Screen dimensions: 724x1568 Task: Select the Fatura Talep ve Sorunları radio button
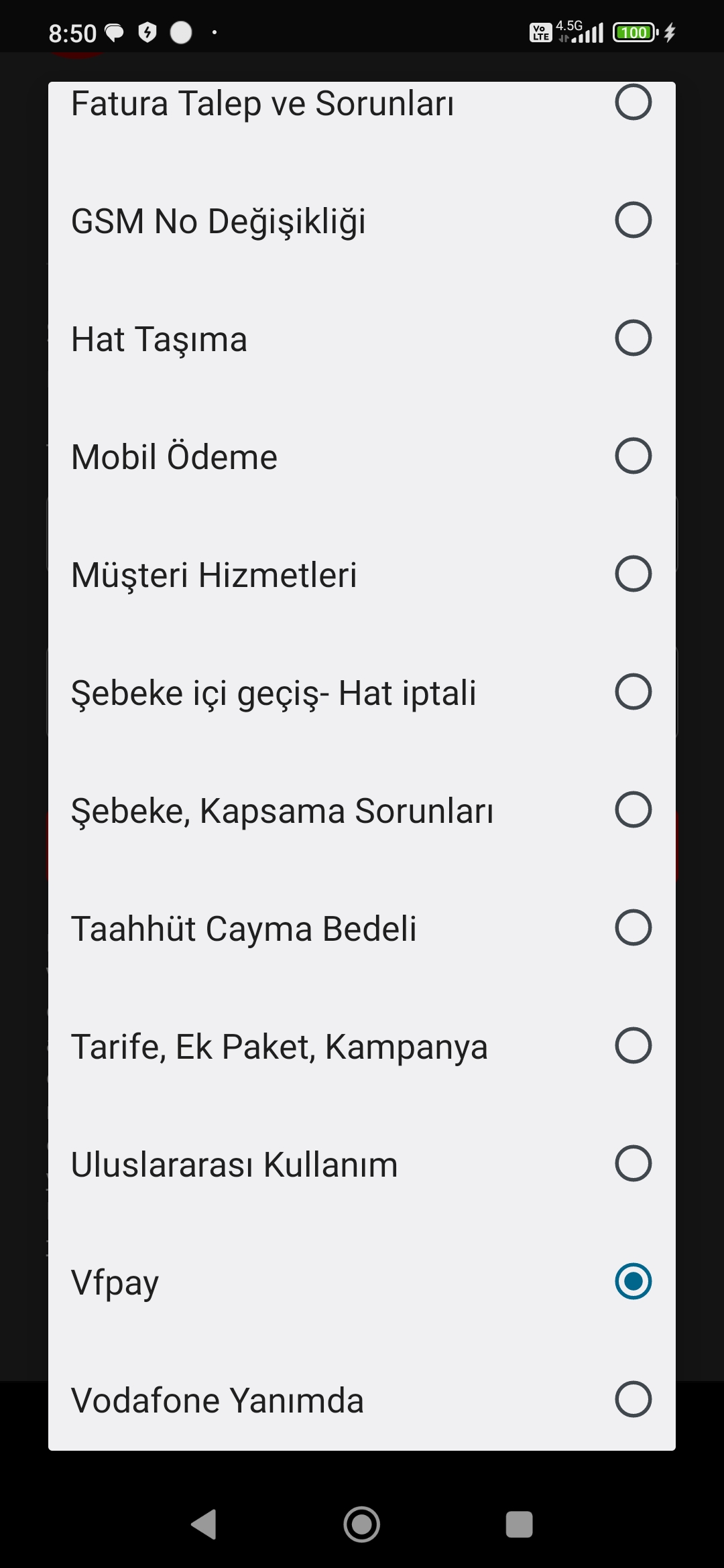coord(633,102)
